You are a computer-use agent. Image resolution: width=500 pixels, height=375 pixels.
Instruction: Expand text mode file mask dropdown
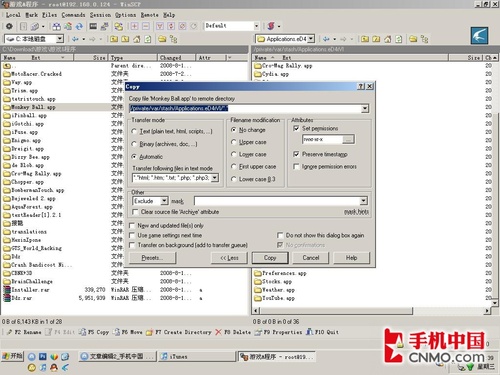pos(215,178)
